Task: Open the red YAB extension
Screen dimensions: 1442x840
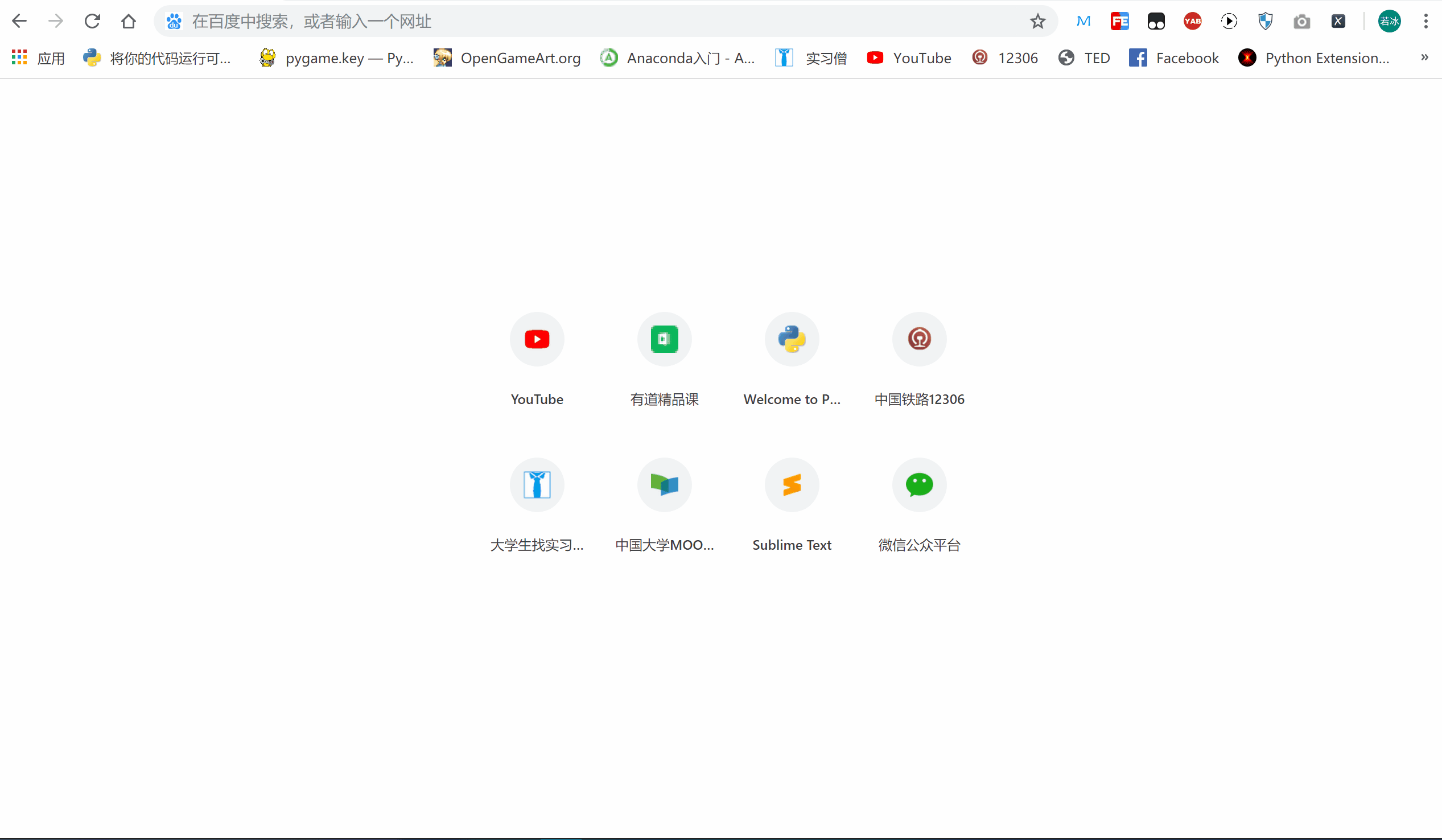Action: pos(1193,22)
